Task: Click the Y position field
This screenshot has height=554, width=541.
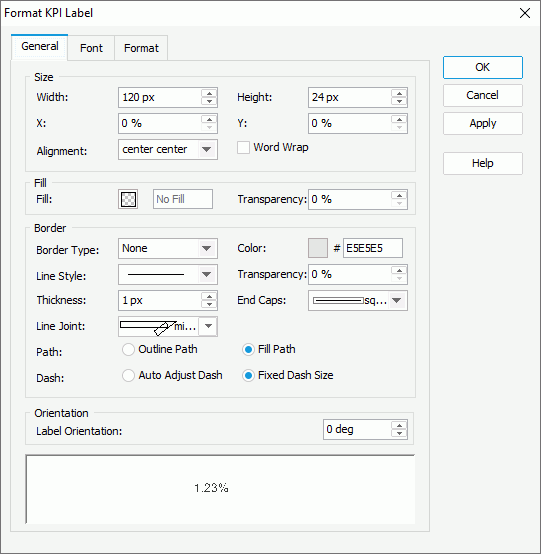Action: point(350,124)
